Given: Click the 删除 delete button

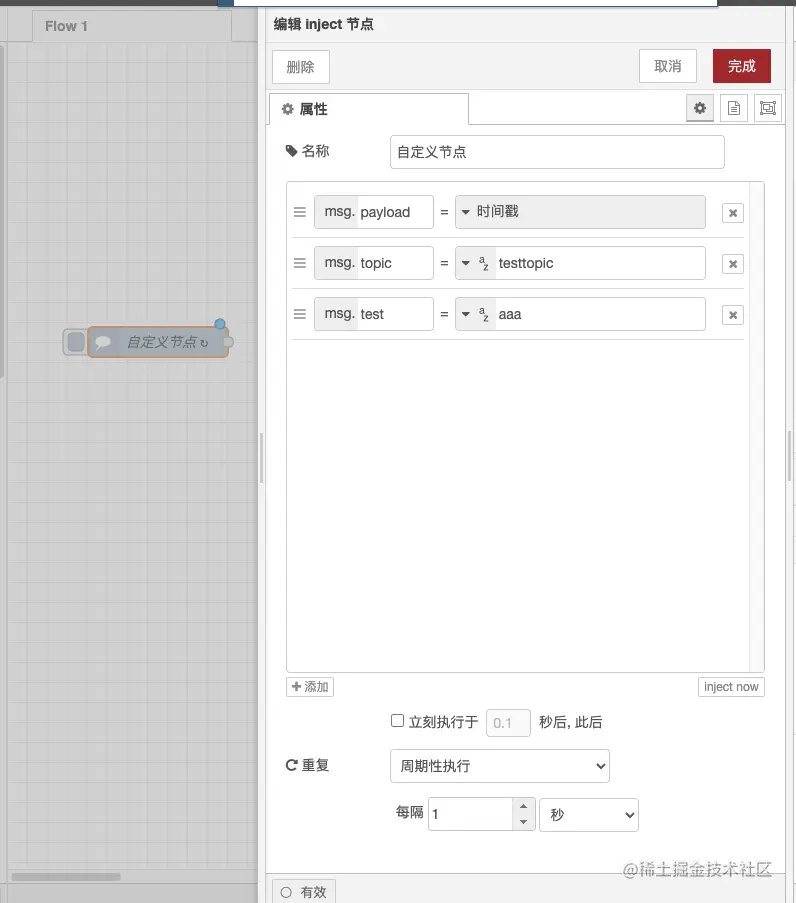Looking at the screenshot, I should 301,67.
